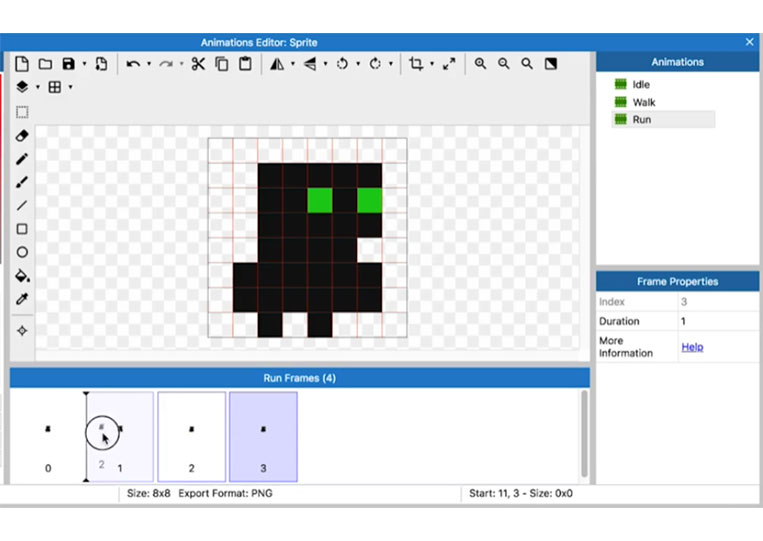Screen dimensions: 763x541
Task: Open the Redo history dropdown arrow
Action: click(182, 64)
